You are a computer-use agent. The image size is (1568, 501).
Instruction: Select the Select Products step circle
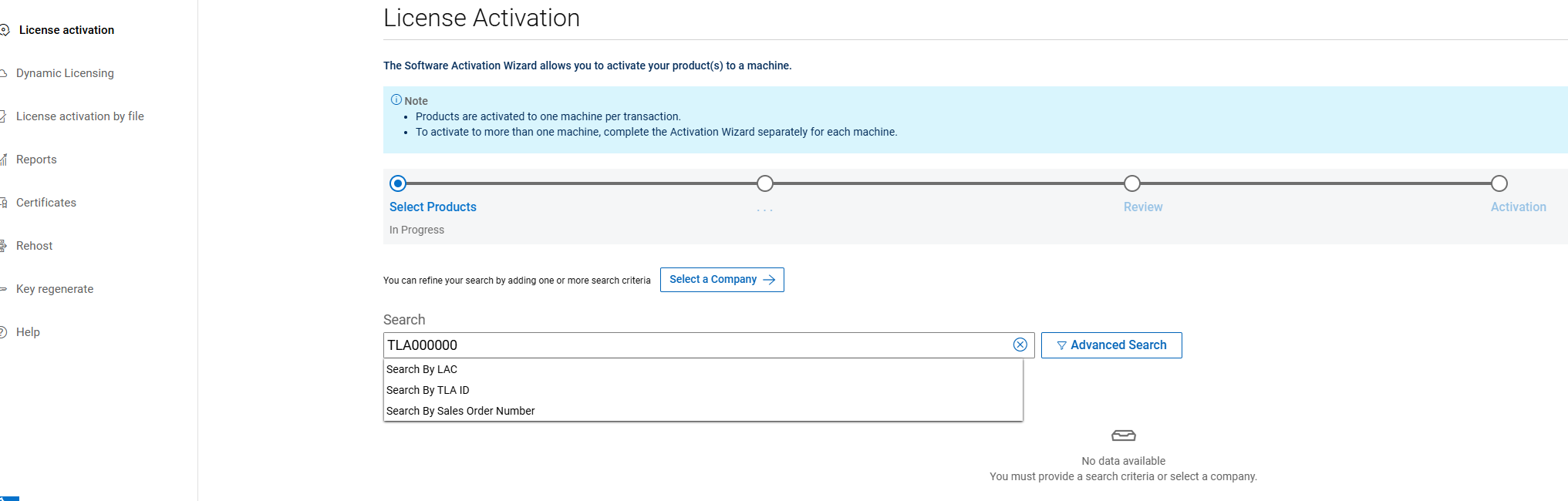398,183
